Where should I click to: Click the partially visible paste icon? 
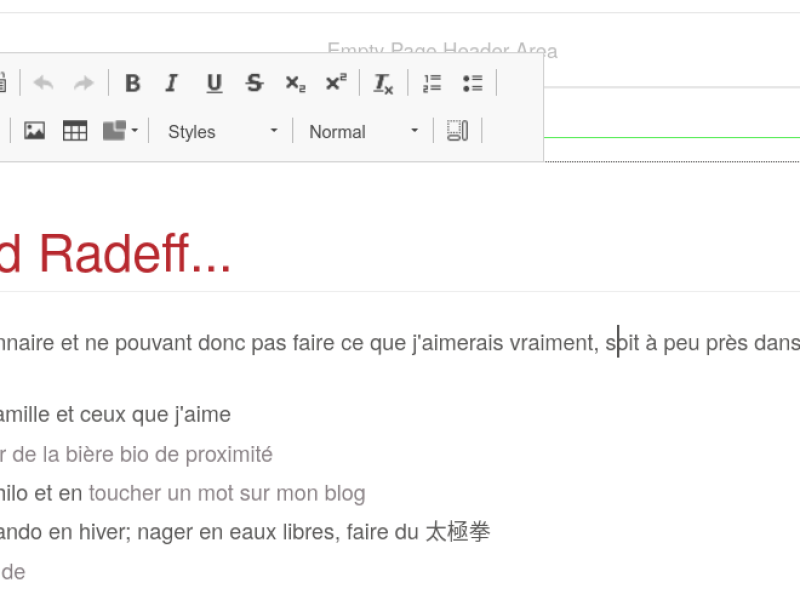point(3,83)
